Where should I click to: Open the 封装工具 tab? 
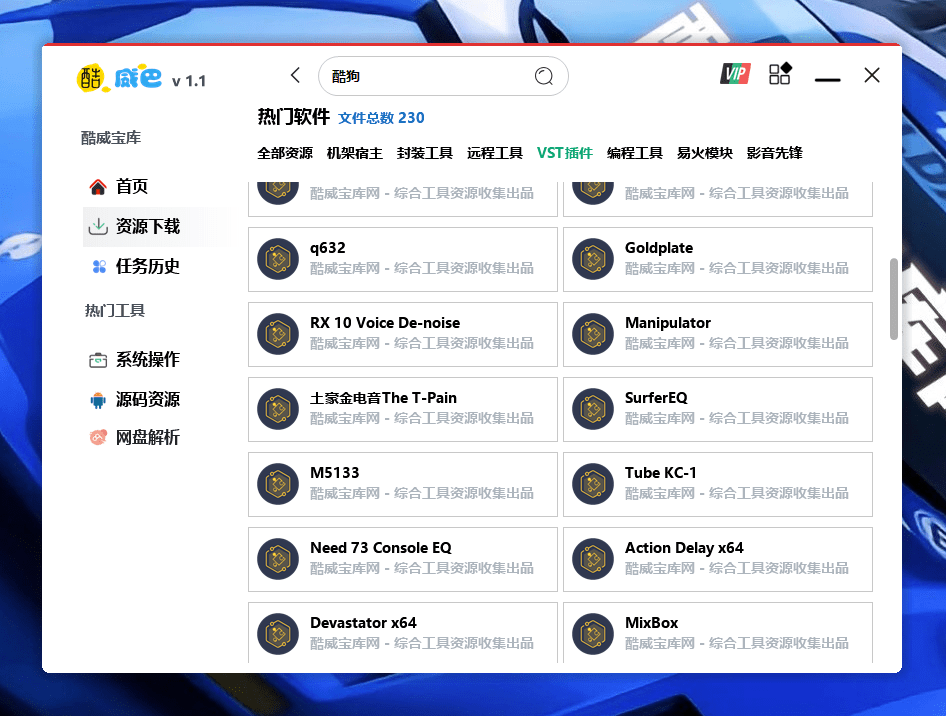pos(425,153)
